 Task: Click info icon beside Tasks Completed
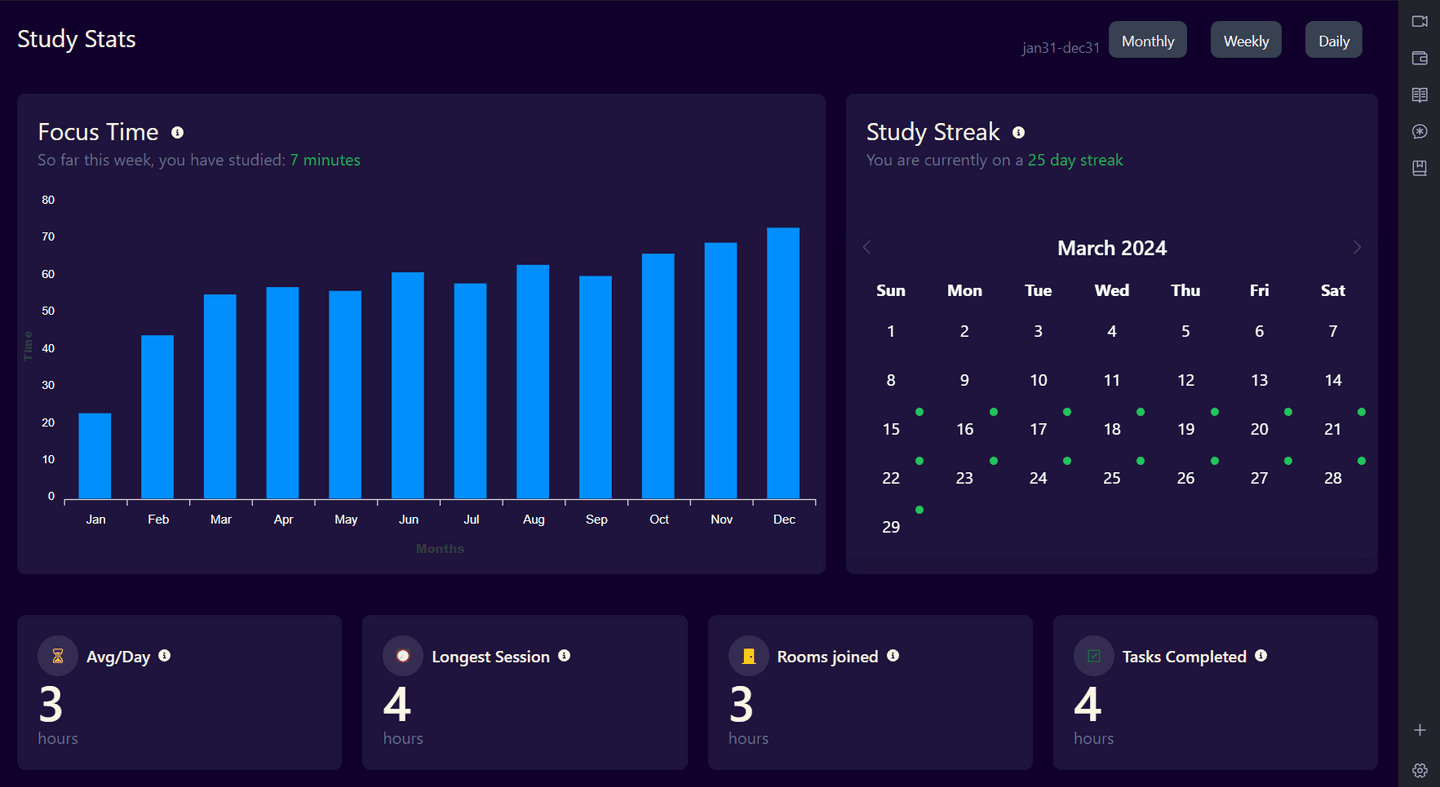(x=1261, y=656)
